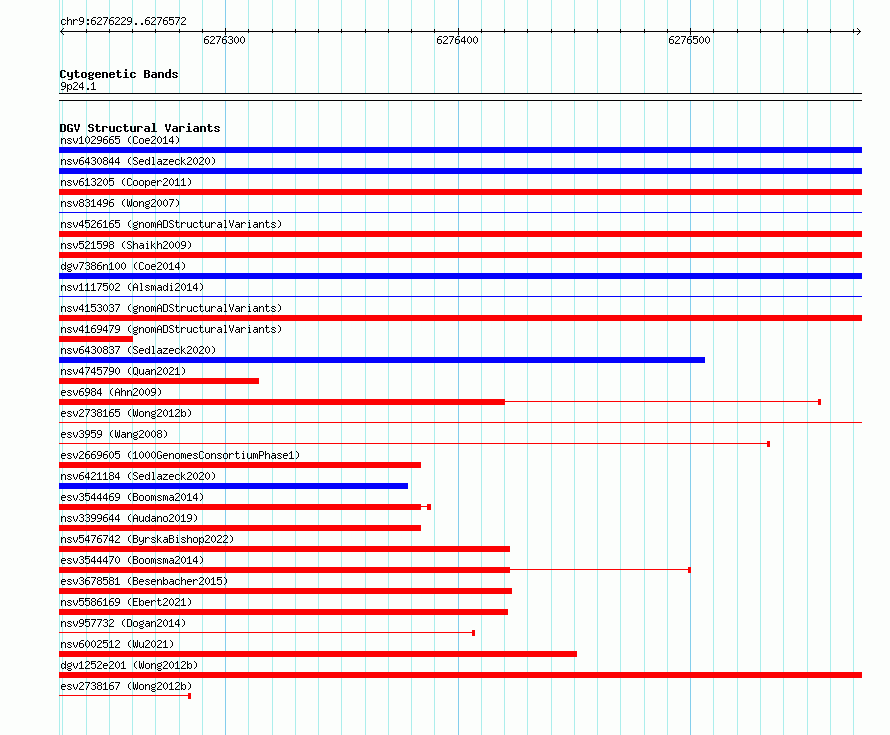This screenshot has height=735, width=890.
Task: Select the red bar under nsv613205
Action: 460,192
